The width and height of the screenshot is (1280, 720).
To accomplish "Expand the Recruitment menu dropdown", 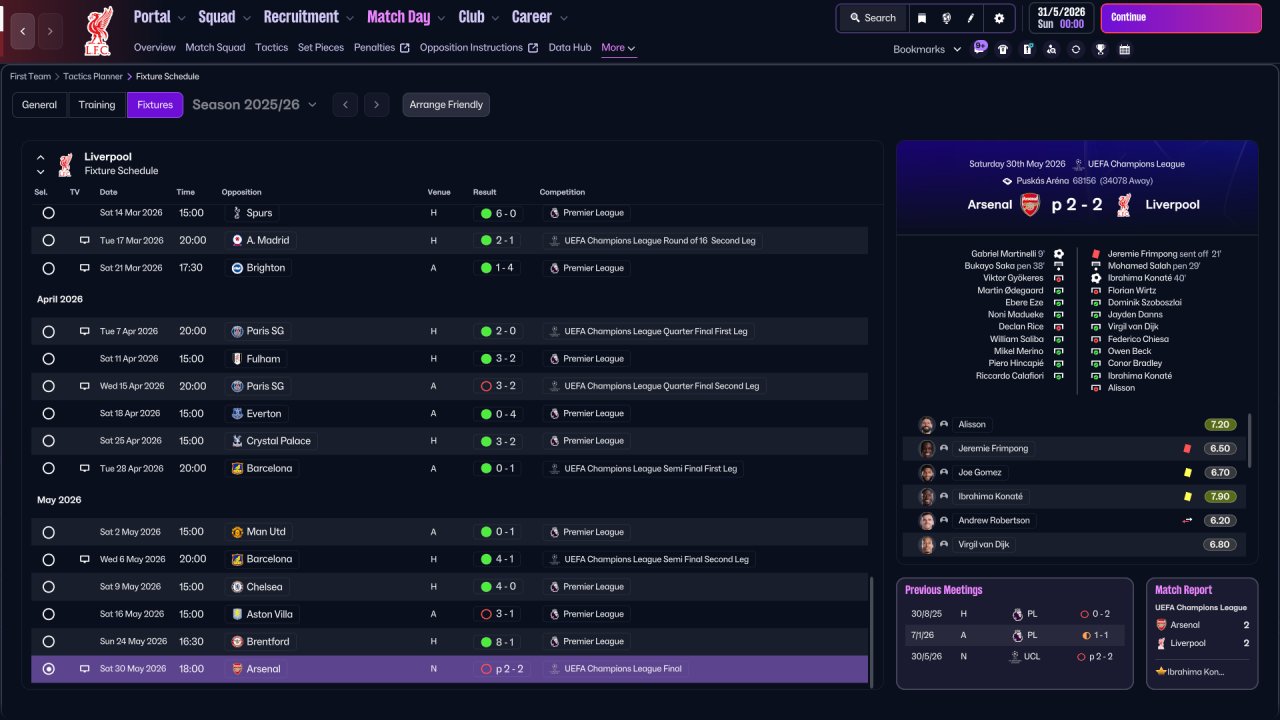I will 349,18.
